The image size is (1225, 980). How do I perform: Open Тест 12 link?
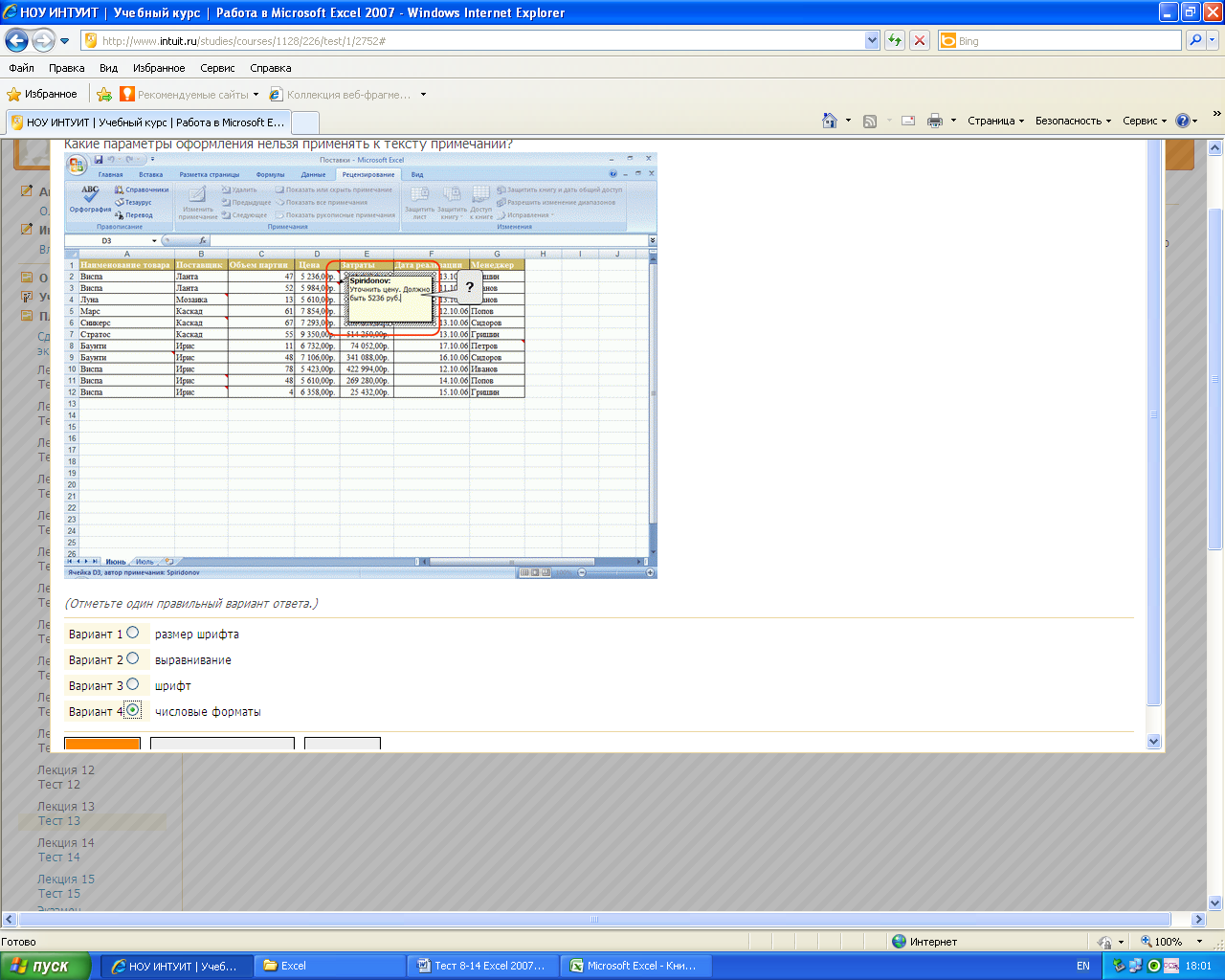pyautogui.click(x=59, y=785)
